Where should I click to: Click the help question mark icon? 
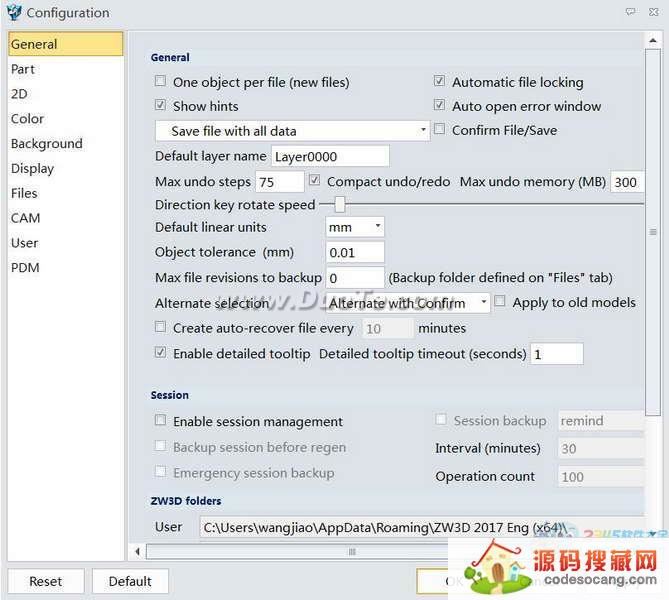630,13
